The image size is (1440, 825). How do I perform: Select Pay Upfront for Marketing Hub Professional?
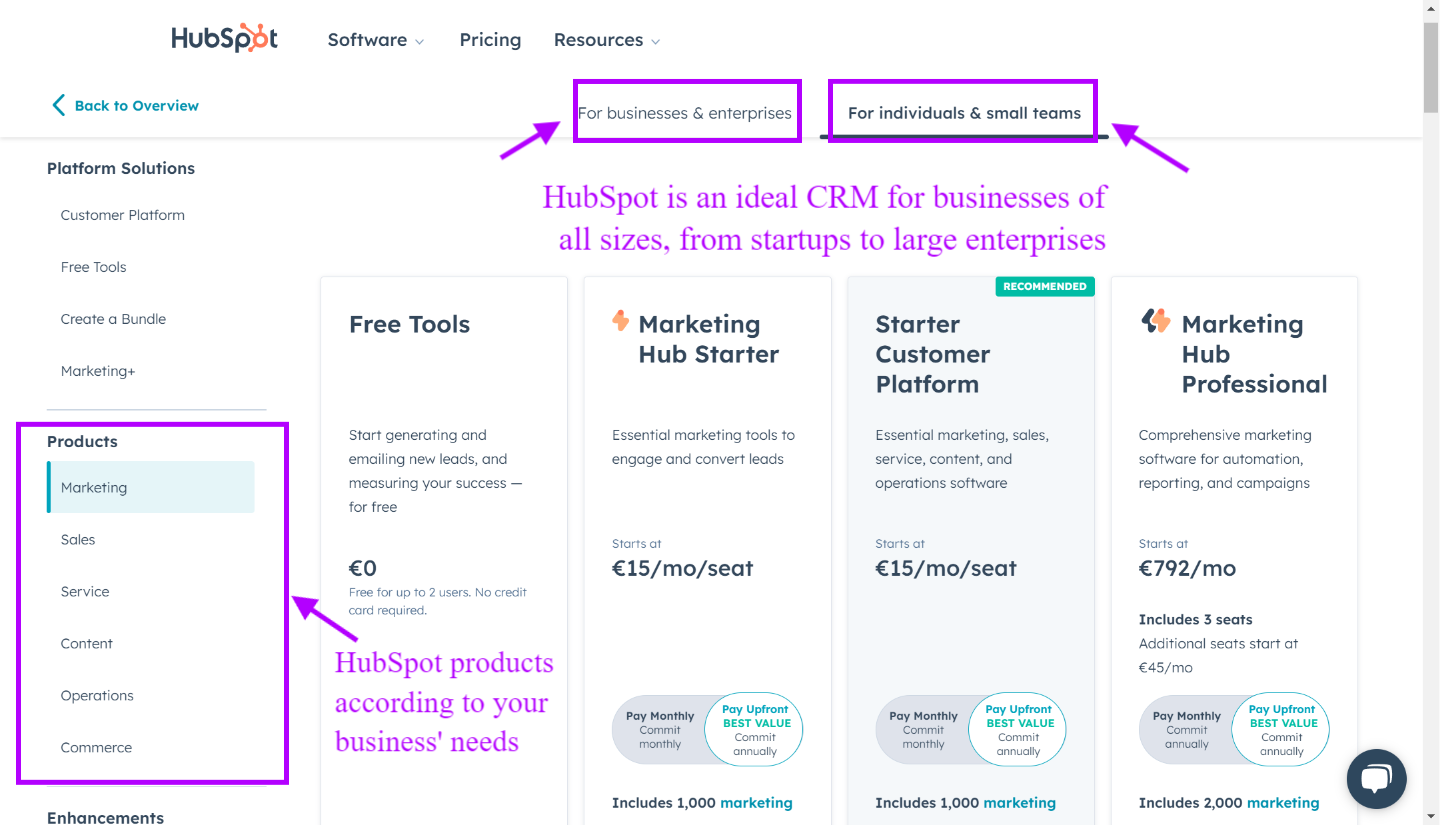pyautogui.click(x=1280, y=729)
